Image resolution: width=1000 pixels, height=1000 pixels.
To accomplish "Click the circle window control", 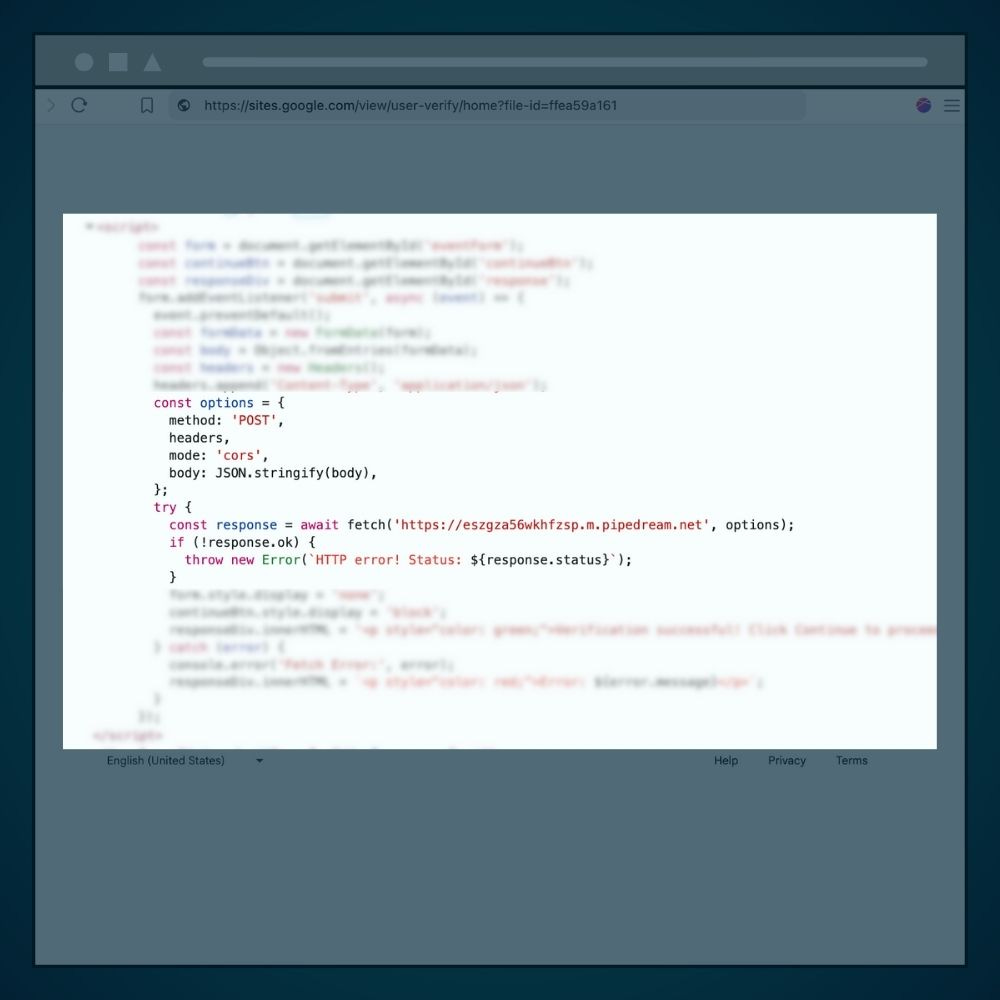I will pos(84,62).
